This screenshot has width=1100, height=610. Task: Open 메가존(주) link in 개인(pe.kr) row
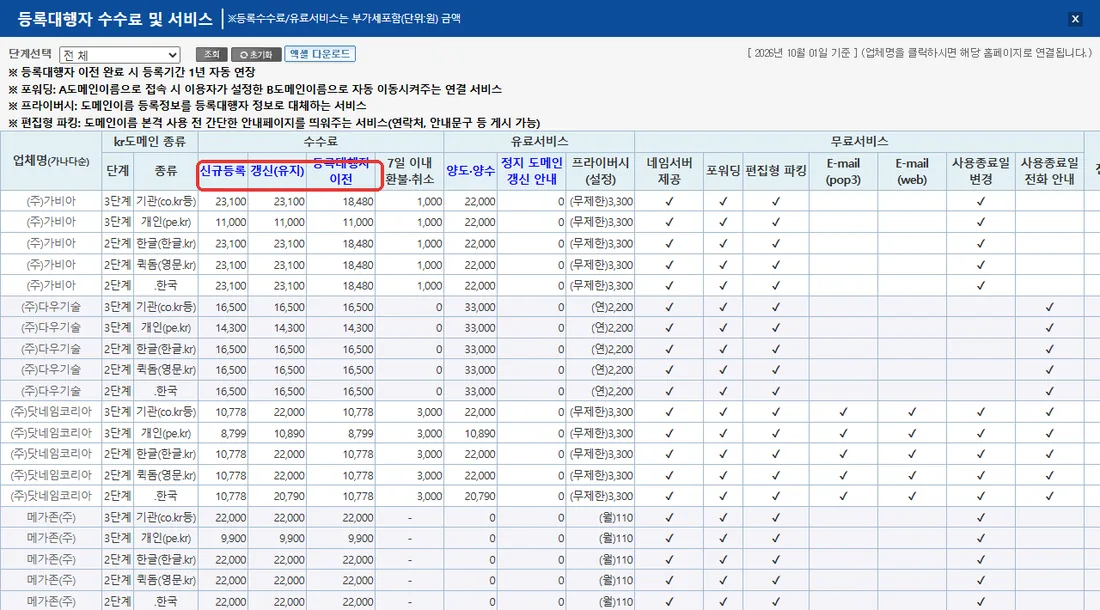51,538
